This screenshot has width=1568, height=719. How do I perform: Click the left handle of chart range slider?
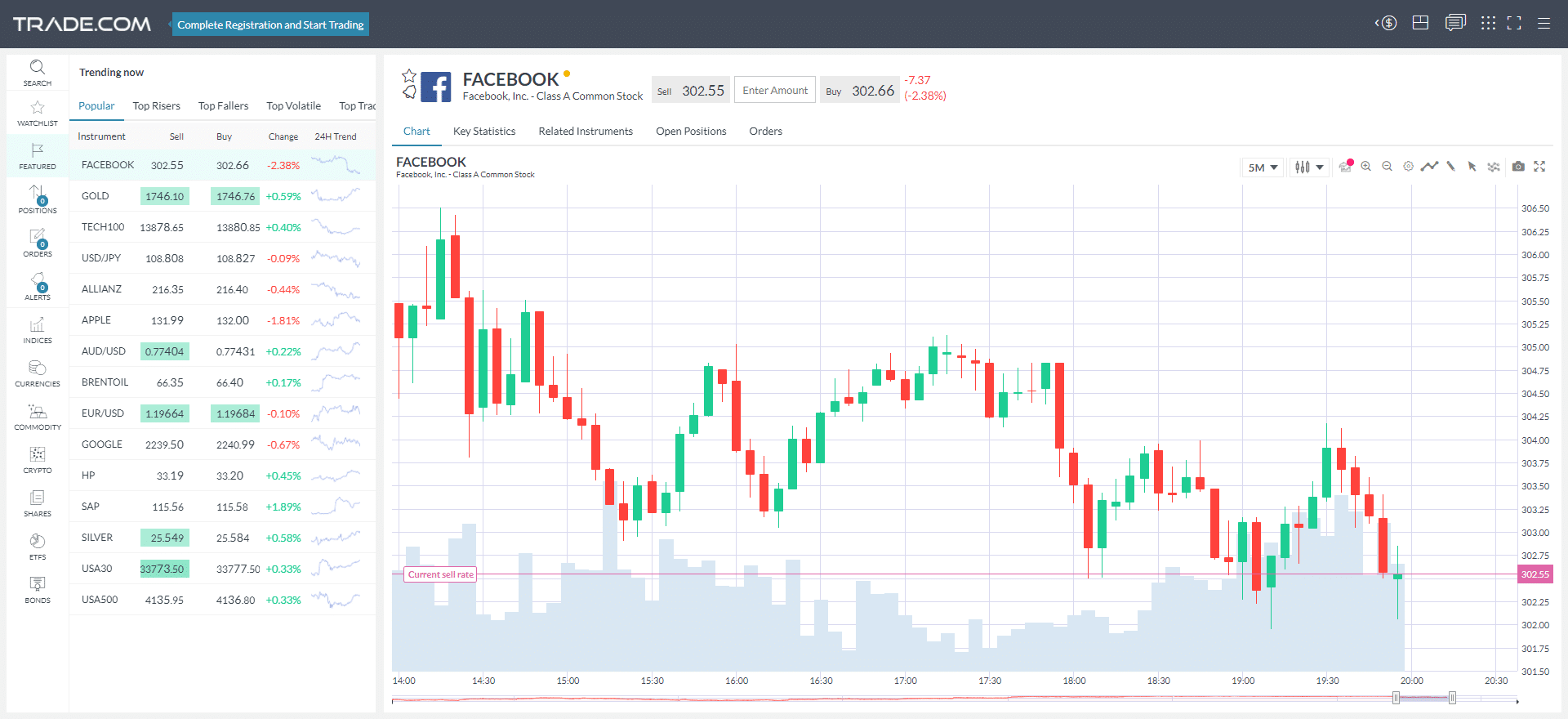click(x=1396, y=698)
